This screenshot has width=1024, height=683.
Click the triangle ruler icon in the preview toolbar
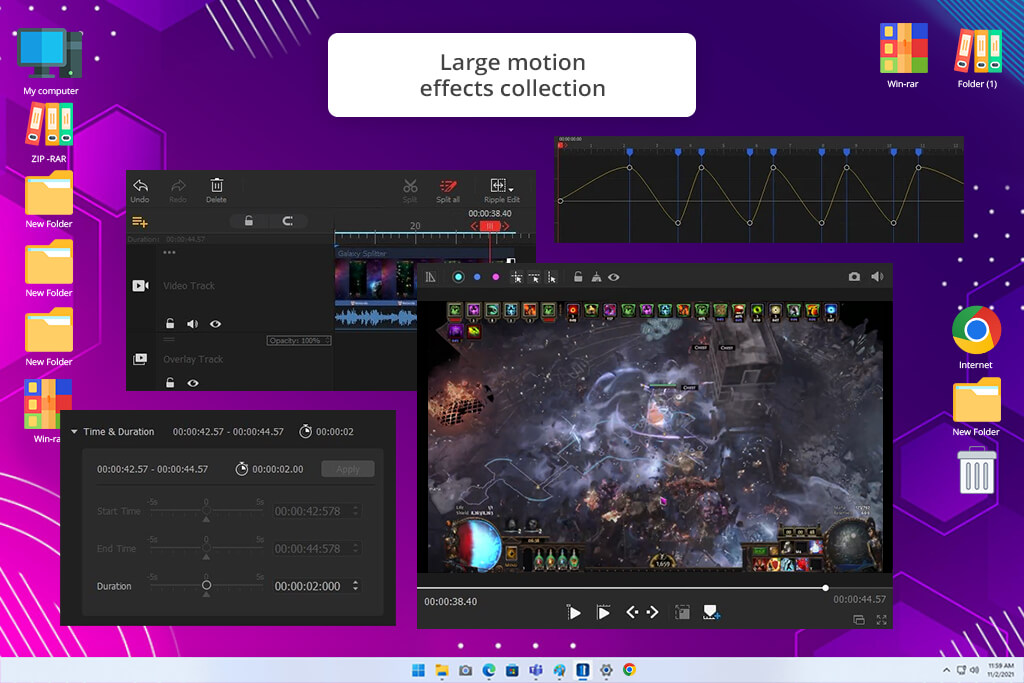pos(430,277)
